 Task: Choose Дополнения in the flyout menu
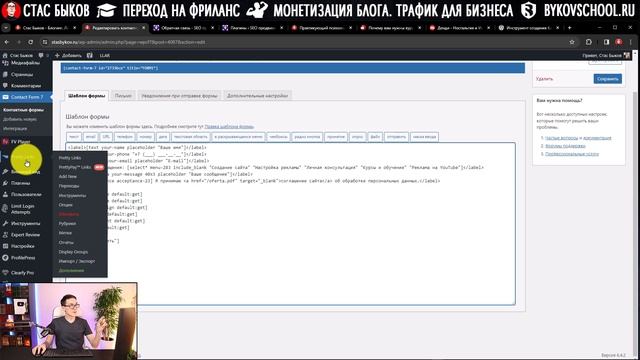[71, 271]
